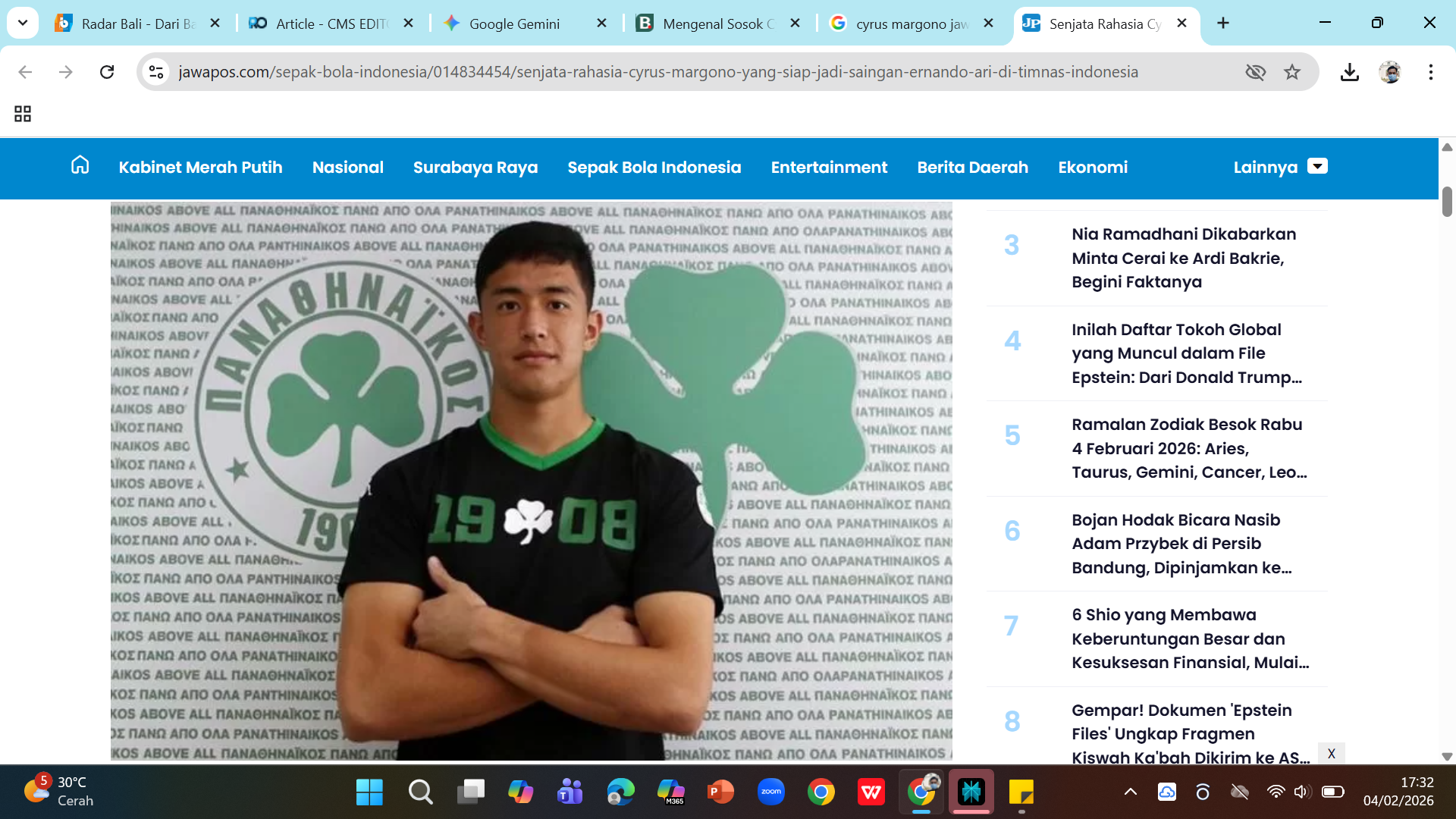Viewport: 1456px width, 819px height.
Task: Open Zoom from the taskbar
Action: (771, 792)
